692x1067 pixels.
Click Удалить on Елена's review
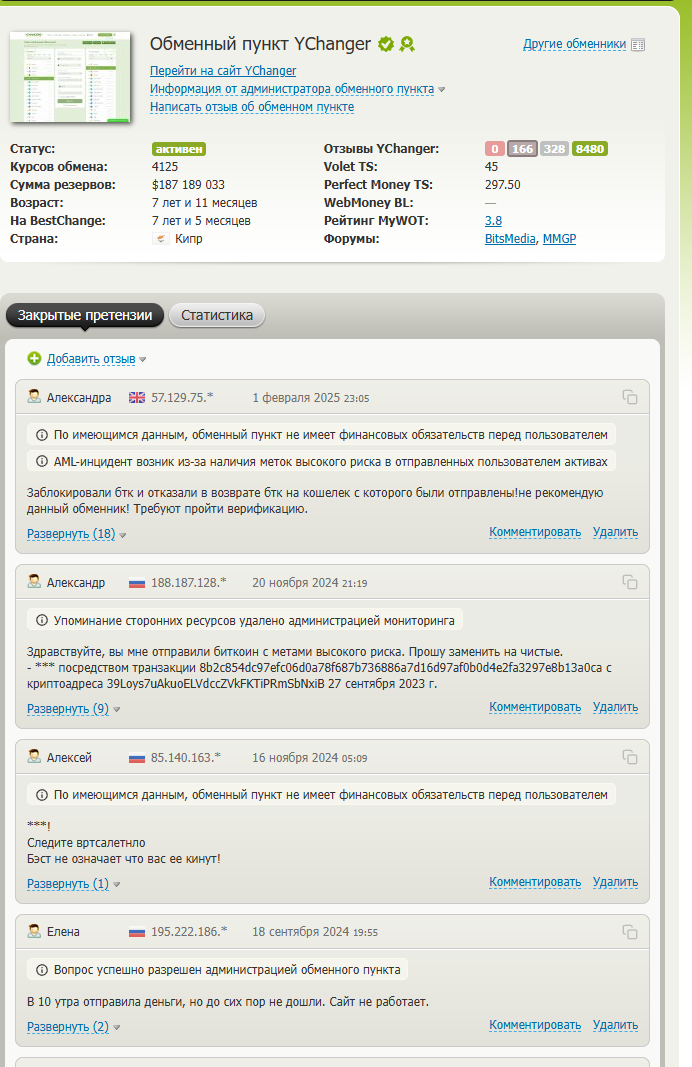click(615, 1025)
